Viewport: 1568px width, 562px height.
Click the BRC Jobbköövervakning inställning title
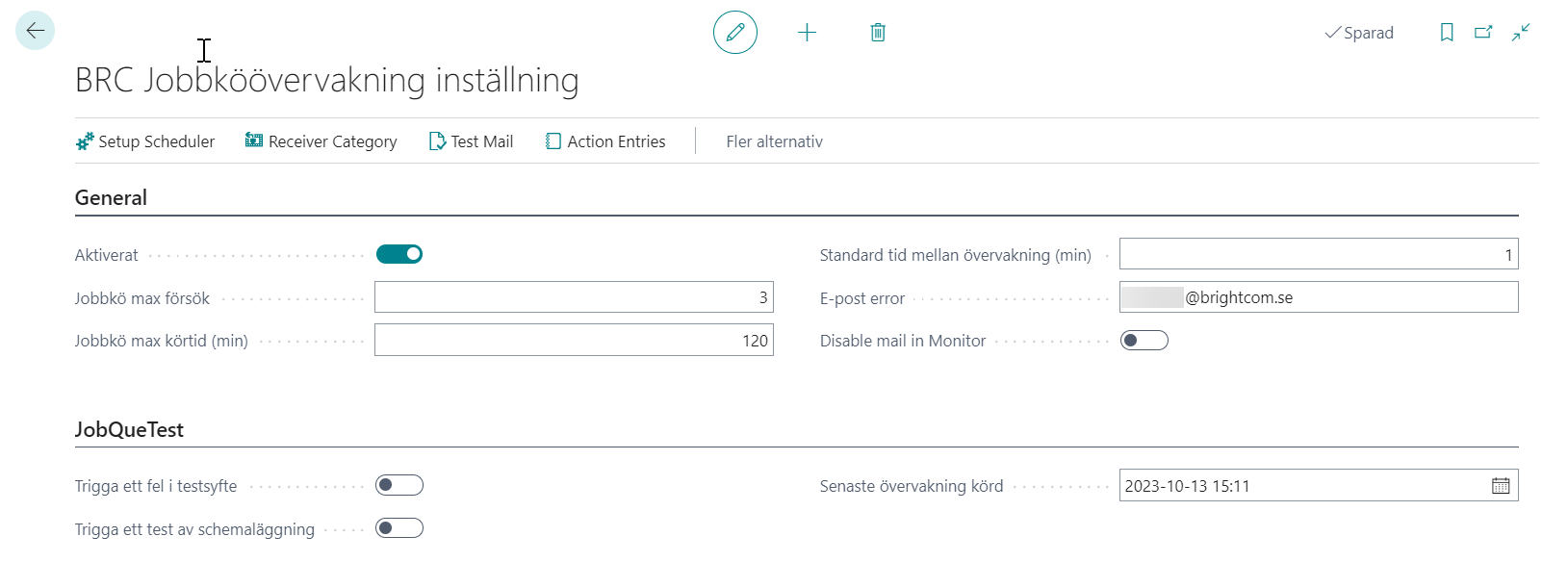pyautogui.click(x=327, y=80)
